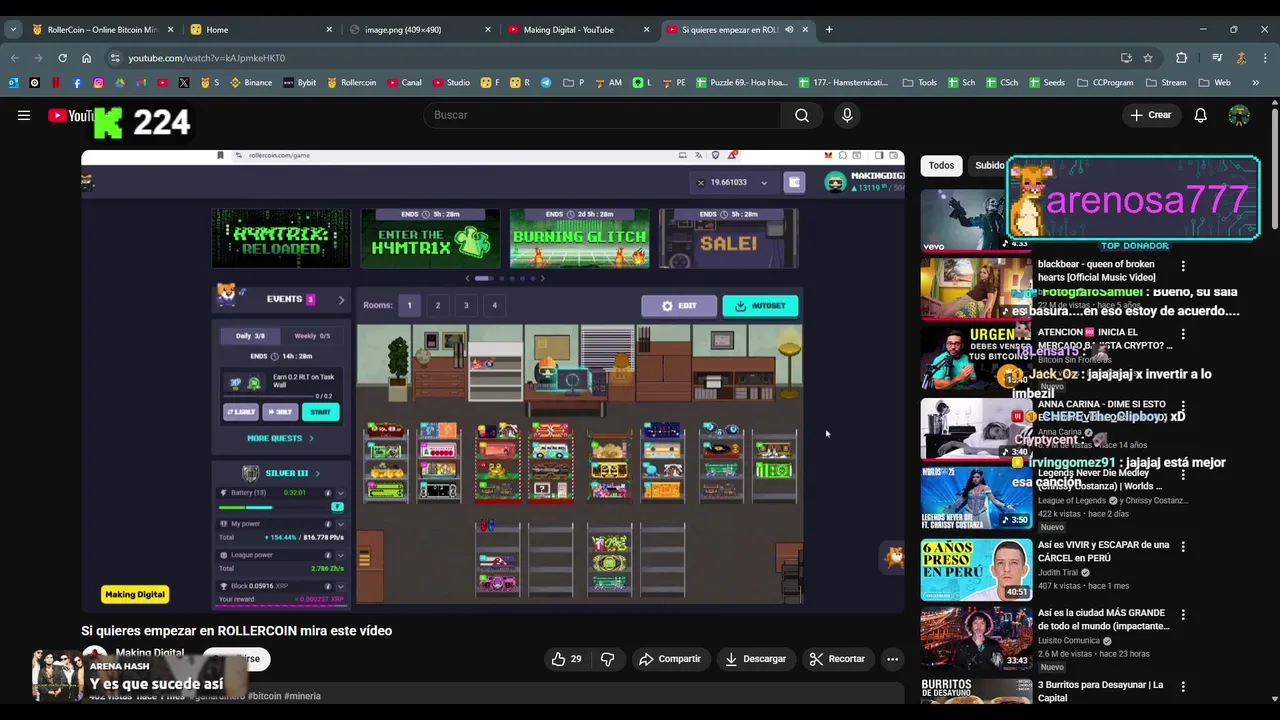Start voice search with the microphone icon
The height and width of the screenshot is (720, 1280).
847,115
